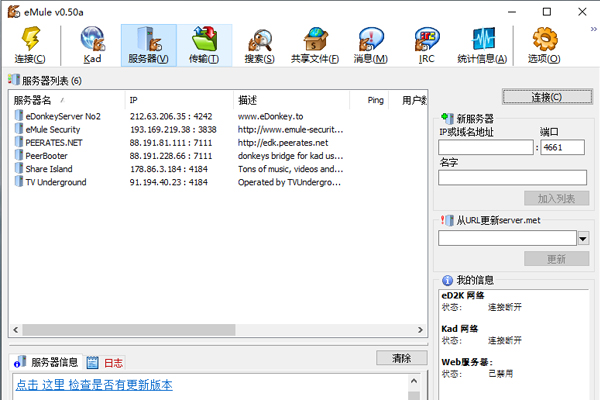Click the horizontal scrollbar left arrow
Image resolution: width=600 pixels, height=400 pixels.
click(x=16, y=330)
